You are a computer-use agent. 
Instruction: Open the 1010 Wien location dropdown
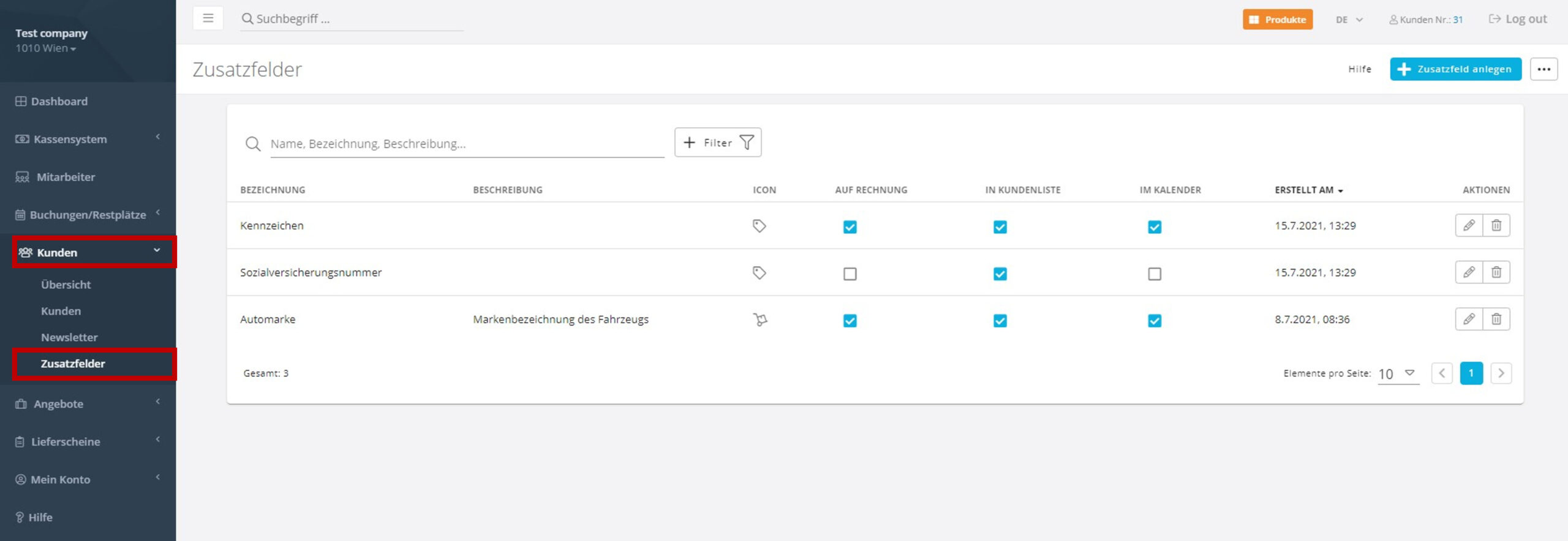click(46, 48)
